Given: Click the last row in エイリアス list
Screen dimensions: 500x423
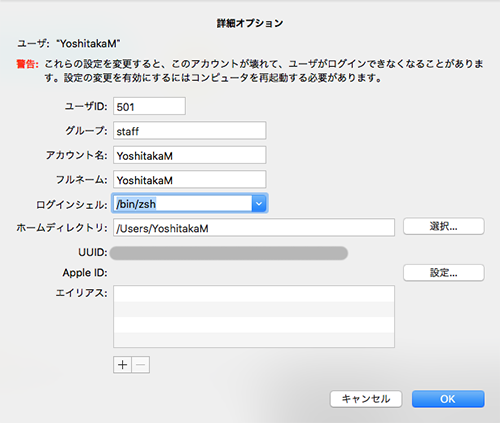Looking at the screenshot, I should 254,340.
